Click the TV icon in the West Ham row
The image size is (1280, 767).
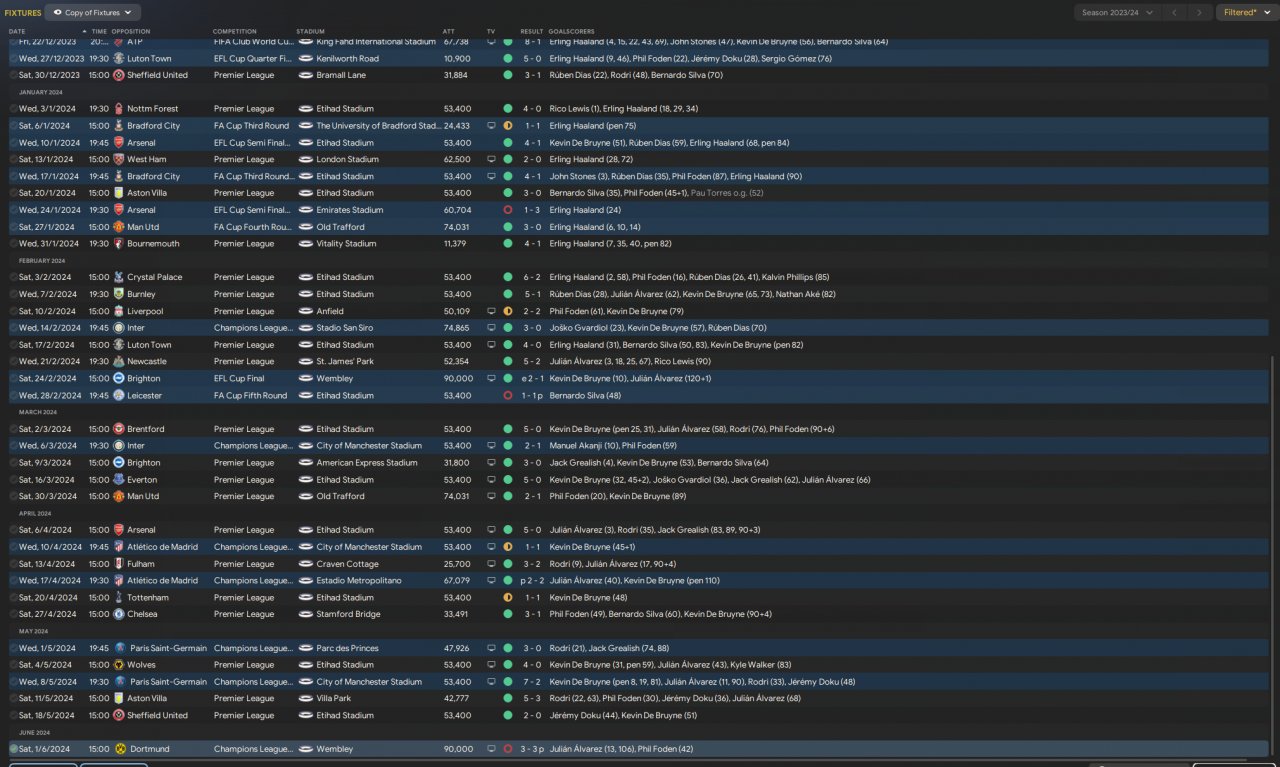491,160
